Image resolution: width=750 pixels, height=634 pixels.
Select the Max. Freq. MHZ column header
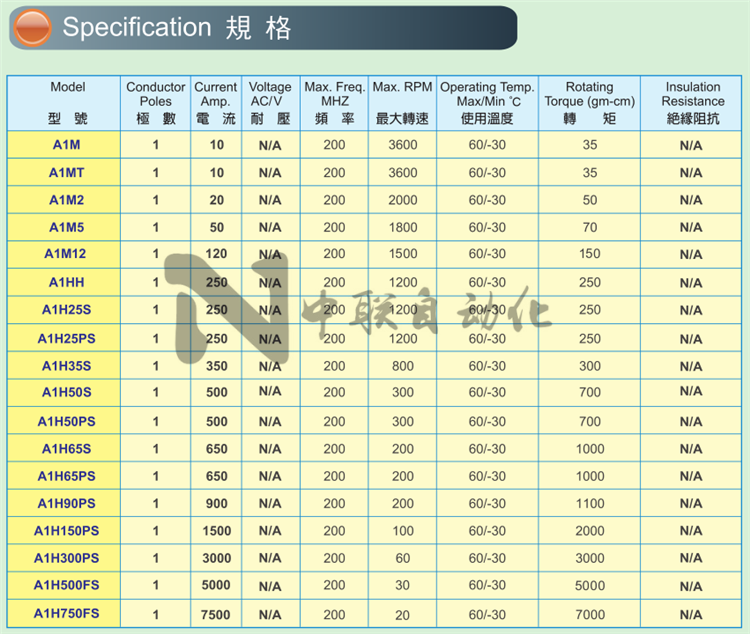334,103
